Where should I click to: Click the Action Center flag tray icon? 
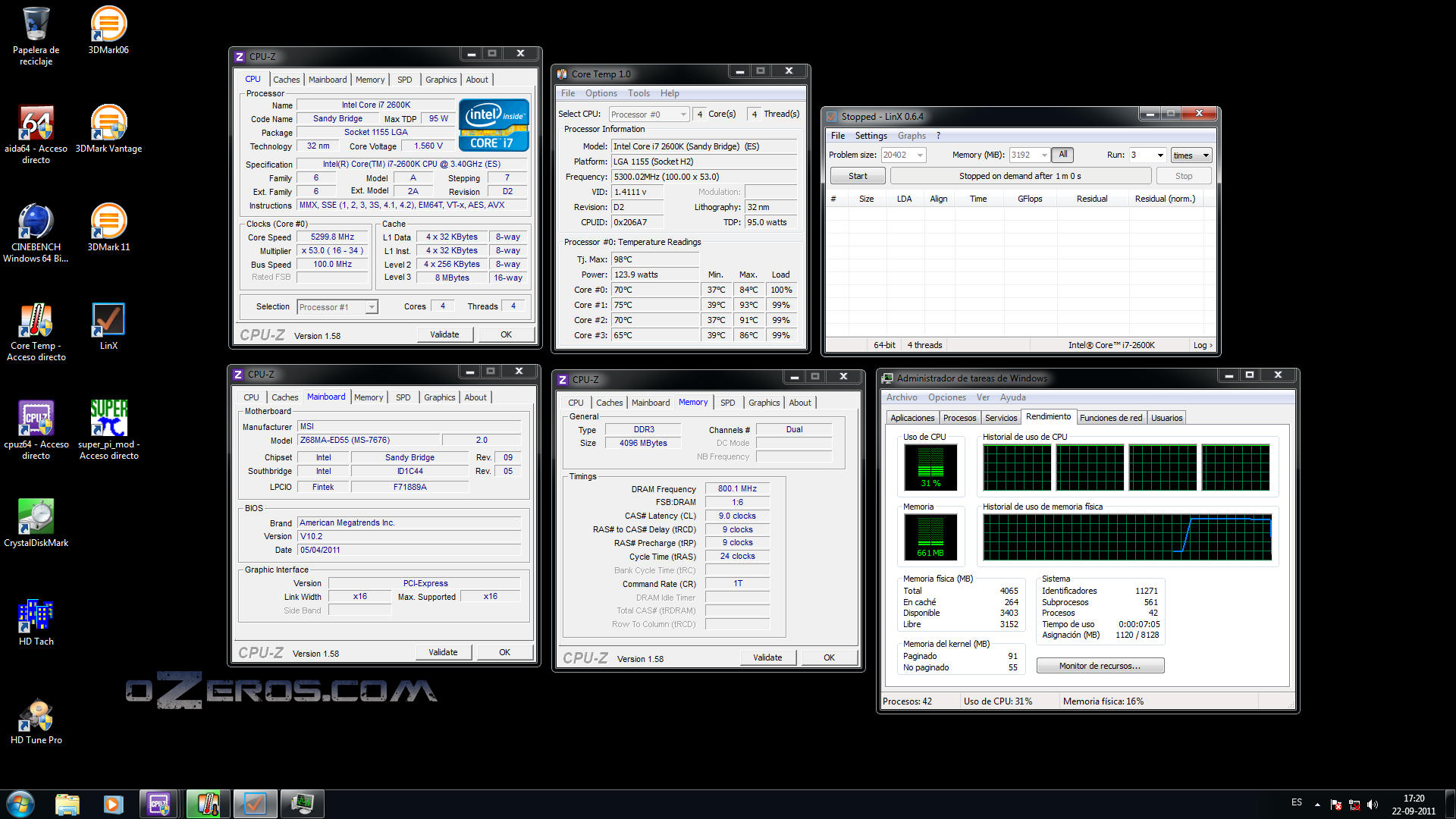point(1336,805)
